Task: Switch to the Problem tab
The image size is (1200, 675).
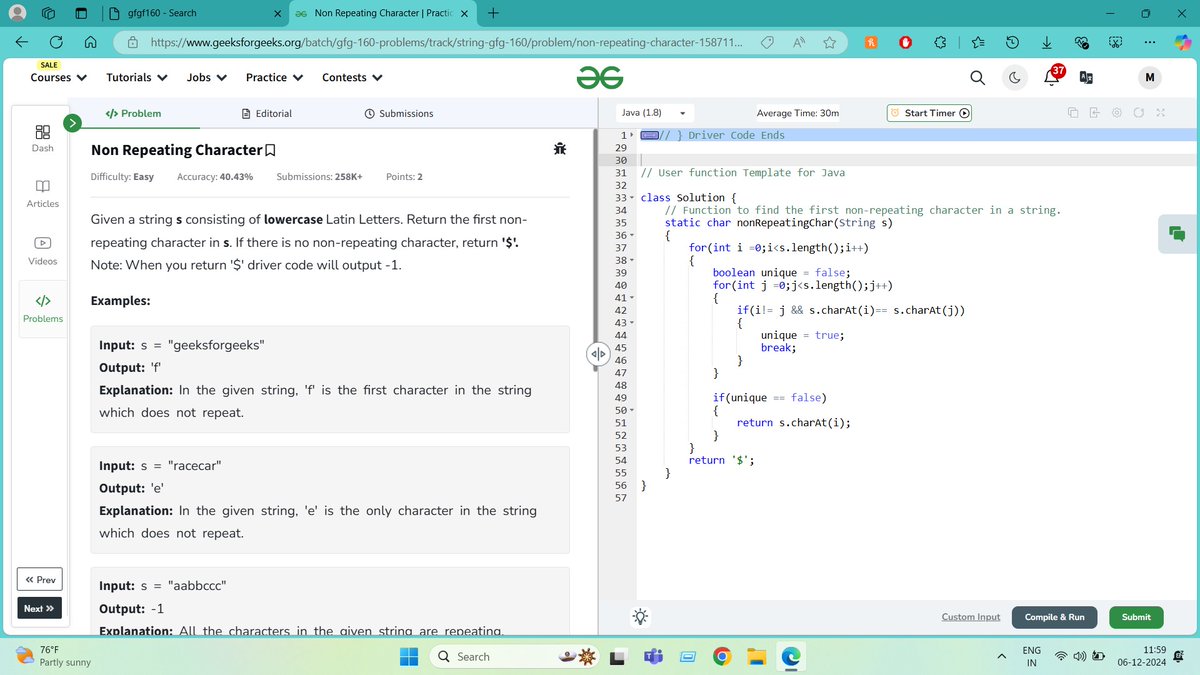Action: pos(133,113)
